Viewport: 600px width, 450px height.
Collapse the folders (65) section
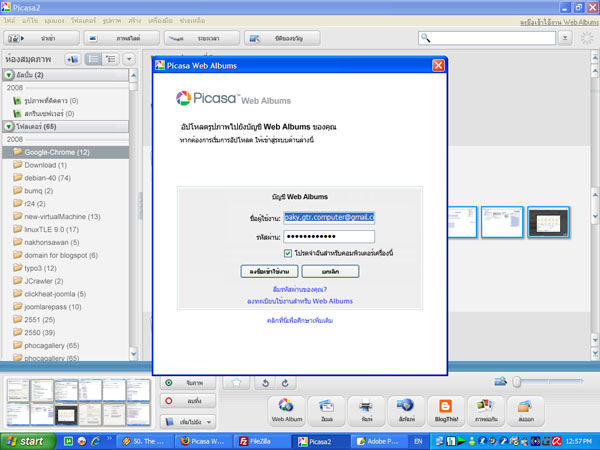[9, 127]
